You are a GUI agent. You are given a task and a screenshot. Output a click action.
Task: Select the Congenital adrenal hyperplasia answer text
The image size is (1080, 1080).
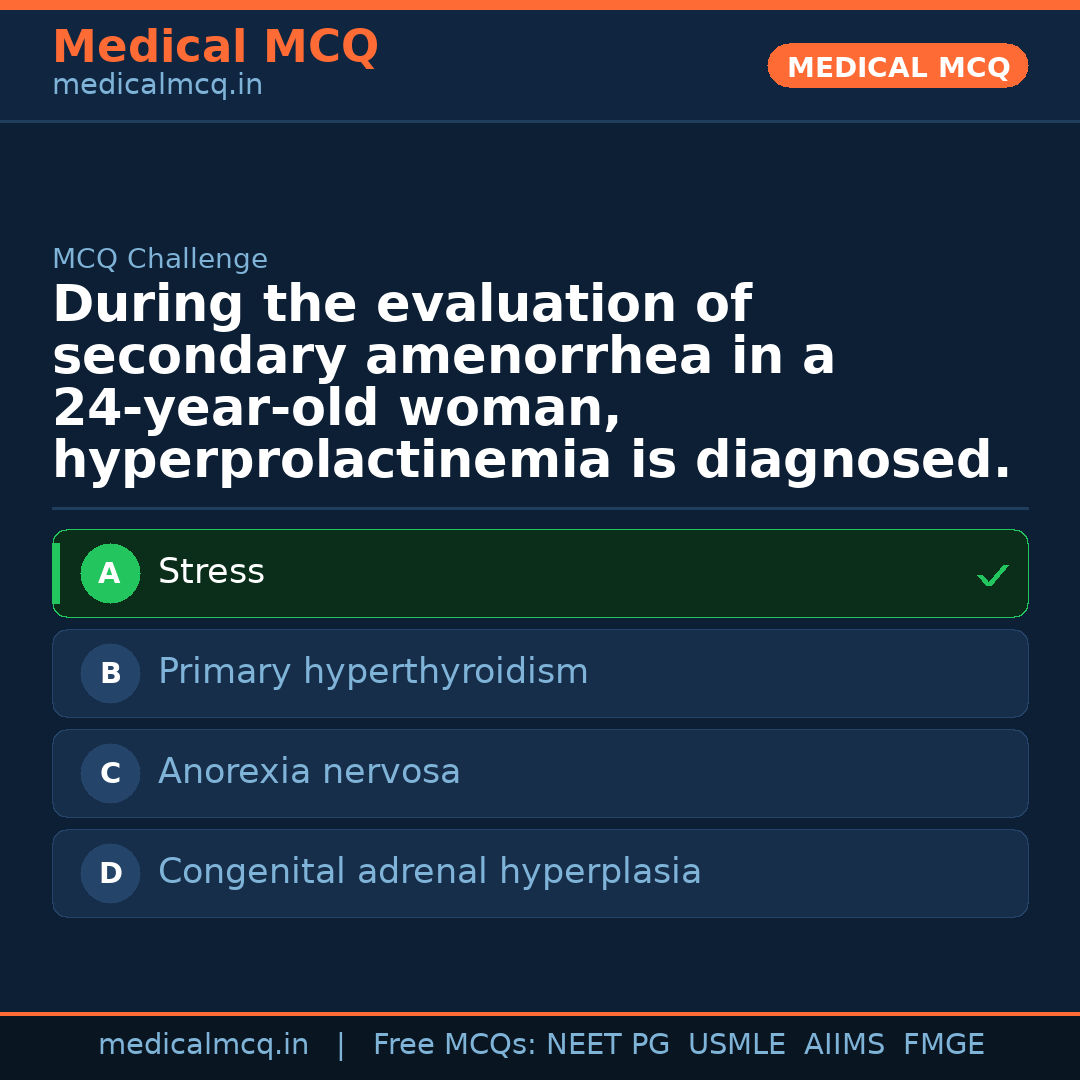tap(429, 872)
